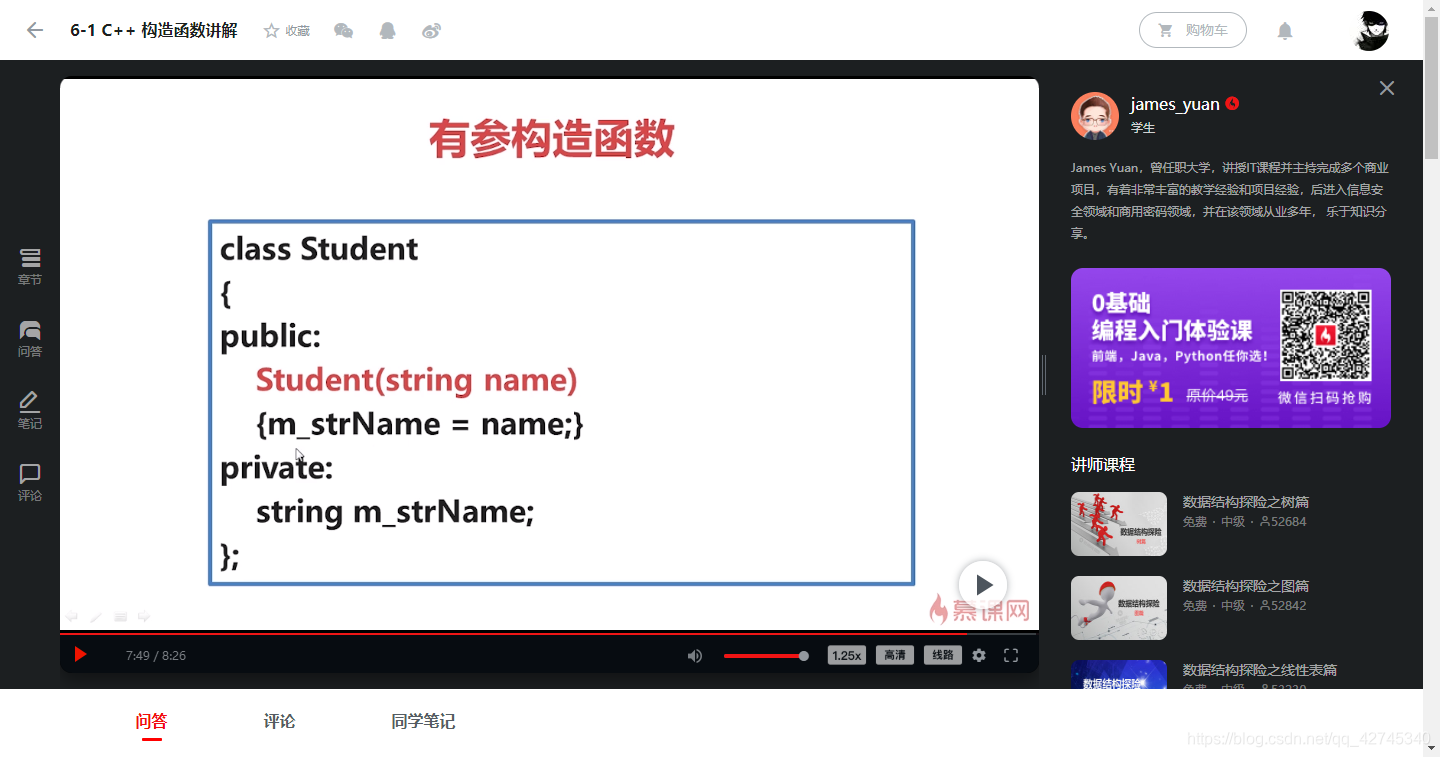The image size is (1440, 757).
Task: Play the video from control bar
Action: click(x=81, y=655)
